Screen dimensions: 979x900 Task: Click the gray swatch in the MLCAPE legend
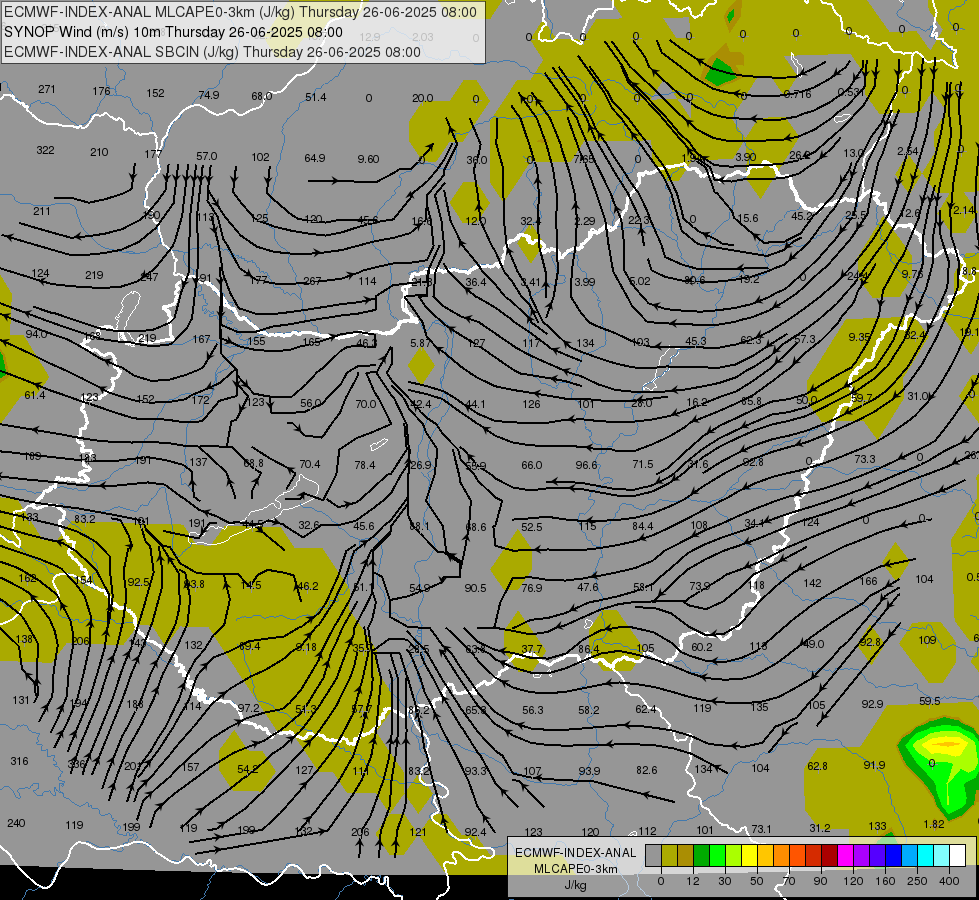pos(654,855)
